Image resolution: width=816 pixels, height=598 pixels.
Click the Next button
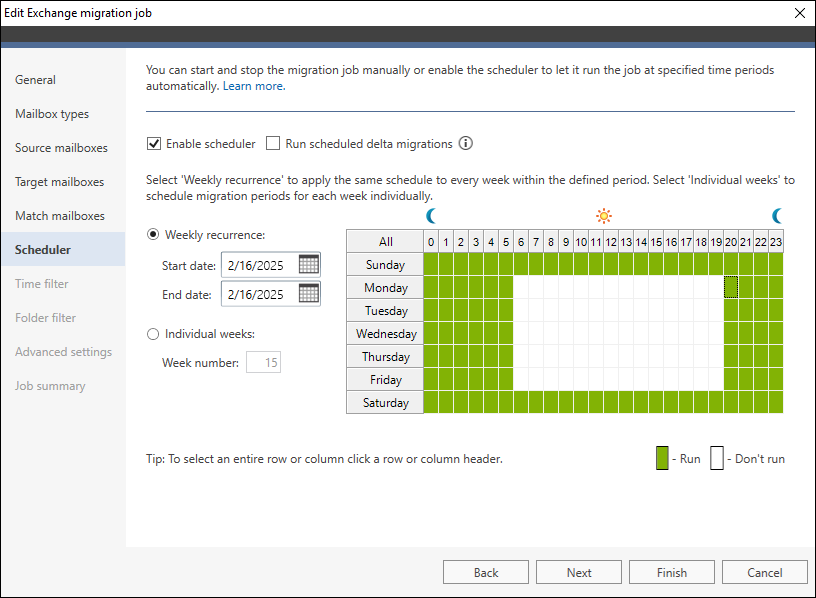pos(579,573)
